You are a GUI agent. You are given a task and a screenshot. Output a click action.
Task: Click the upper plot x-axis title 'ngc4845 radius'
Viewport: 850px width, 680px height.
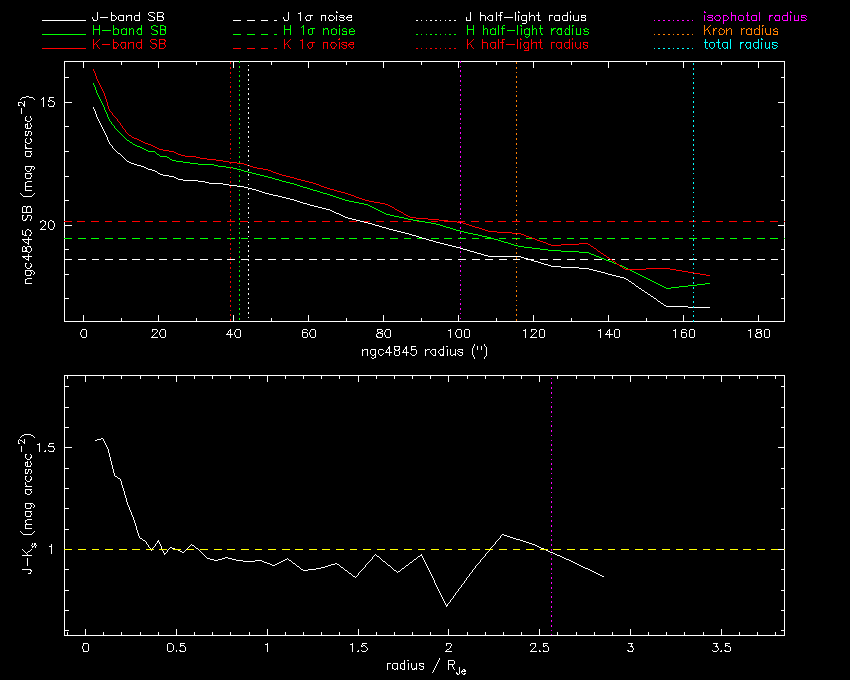tap(424, 353)
